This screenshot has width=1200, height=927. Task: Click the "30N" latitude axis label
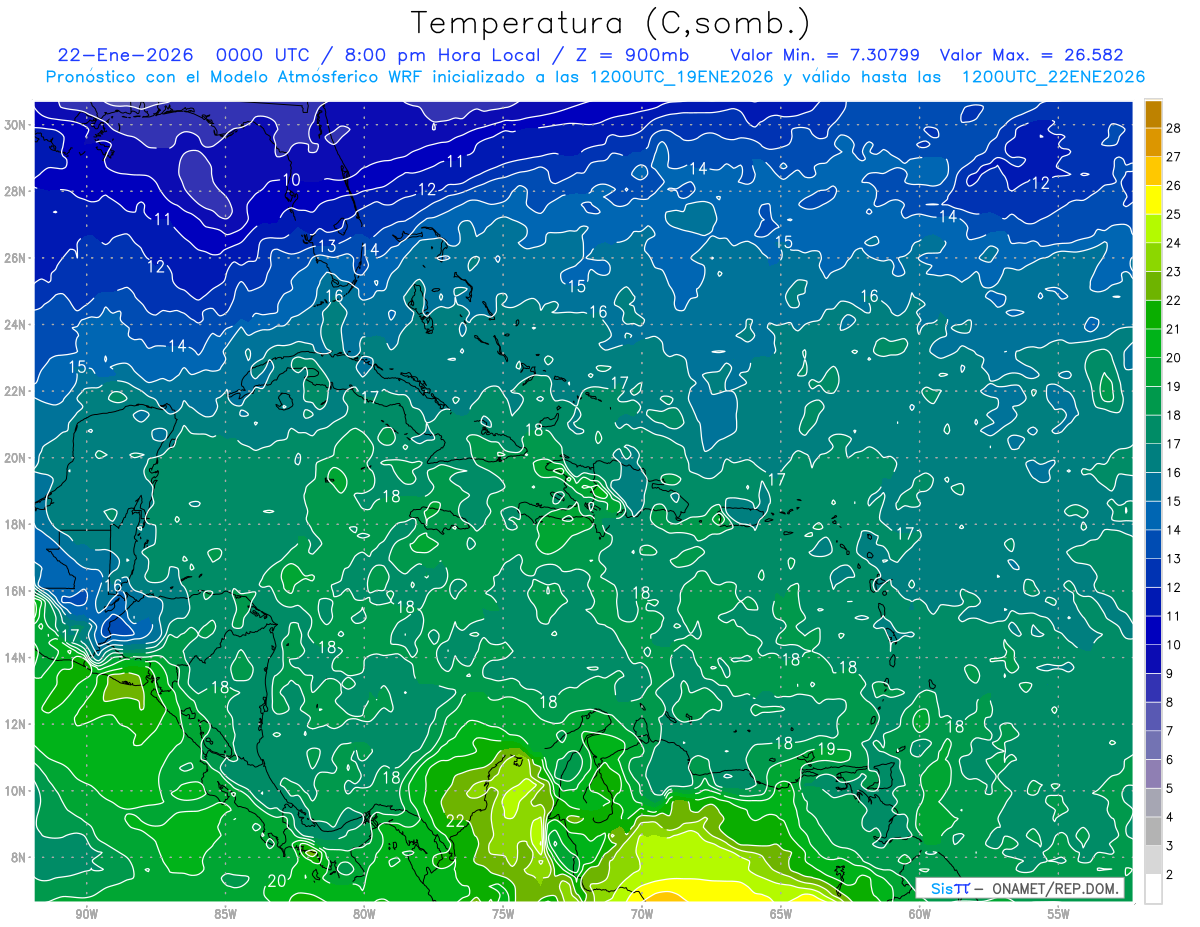pos(15,125)
